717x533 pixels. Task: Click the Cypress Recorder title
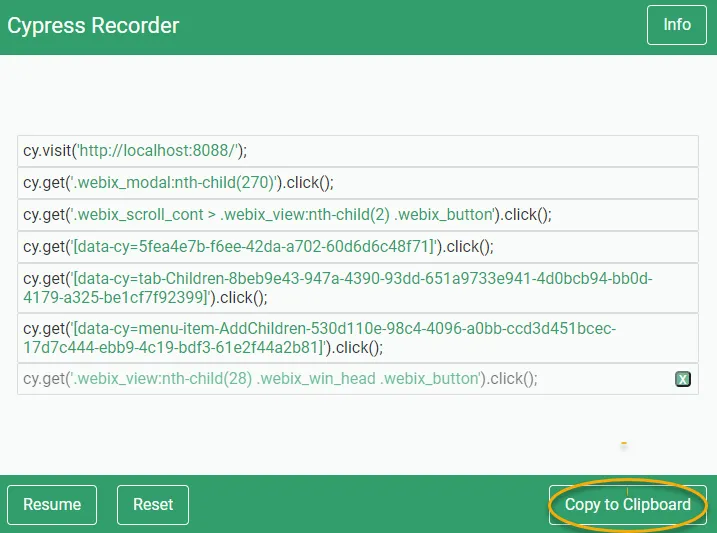93,26
